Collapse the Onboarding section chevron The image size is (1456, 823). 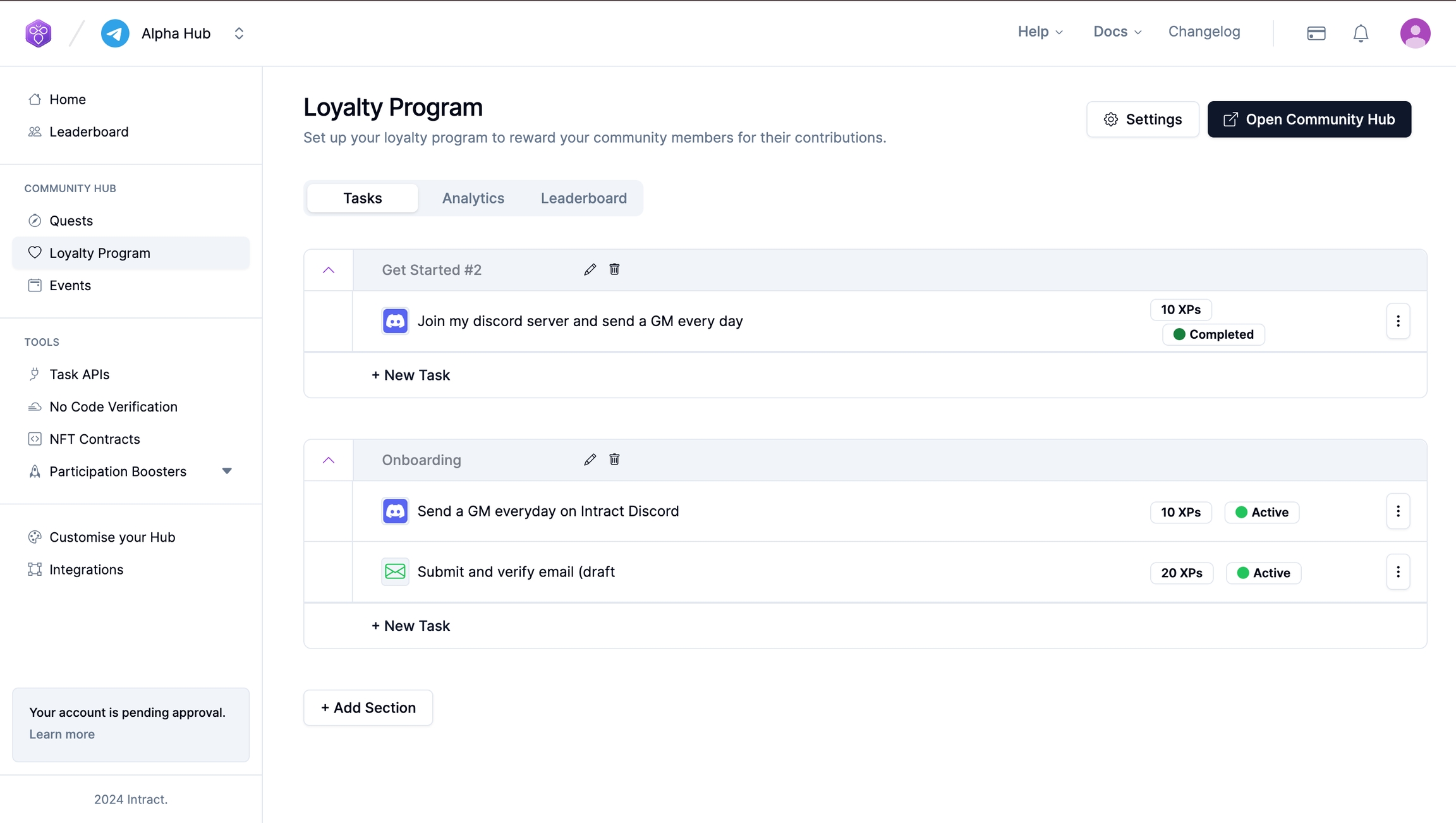329,460
